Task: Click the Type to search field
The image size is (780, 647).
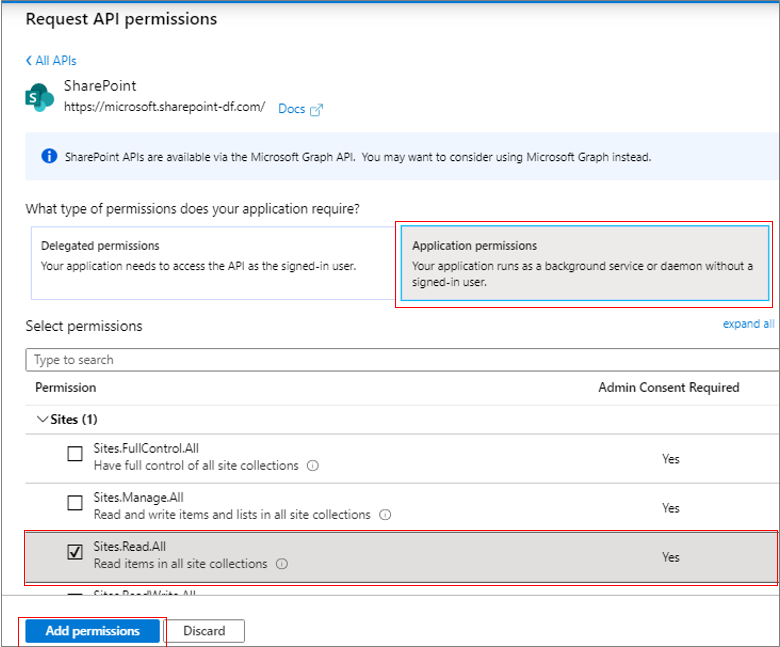Action: click(402, 360)
